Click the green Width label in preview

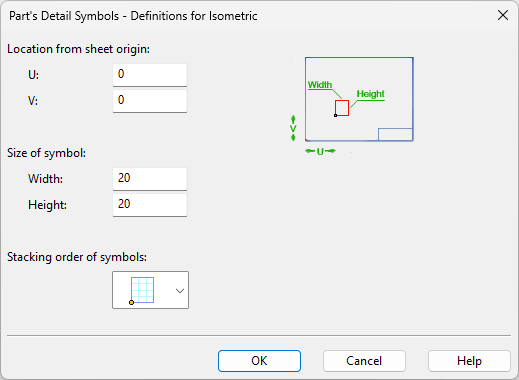click(x=320, y=85)
